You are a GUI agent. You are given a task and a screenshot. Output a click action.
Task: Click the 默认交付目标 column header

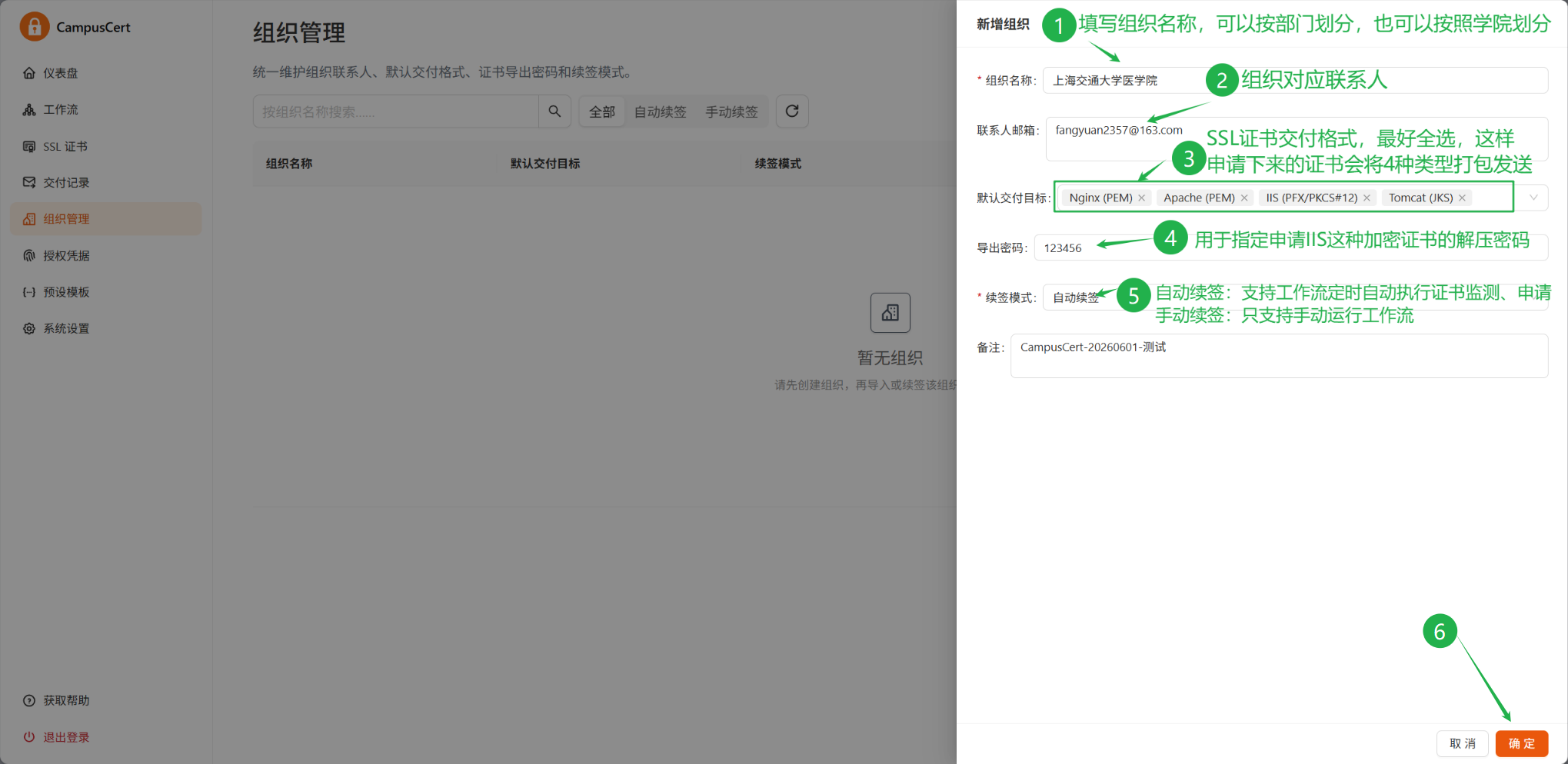(x=545, y=164)
